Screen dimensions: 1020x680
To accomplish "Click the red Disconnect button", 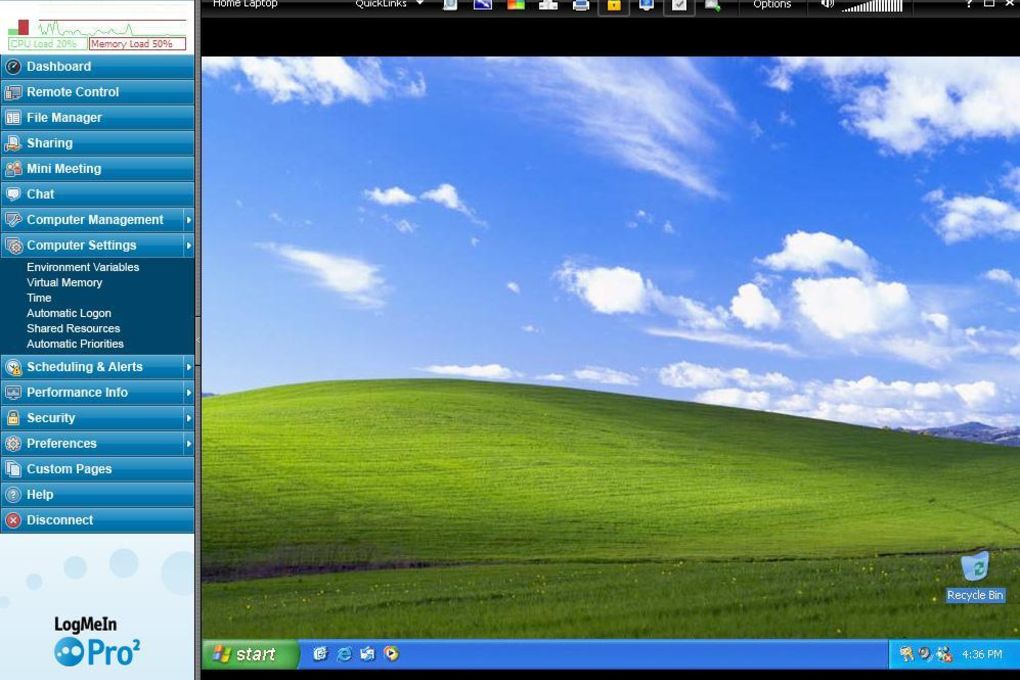I will click(98, 520).
